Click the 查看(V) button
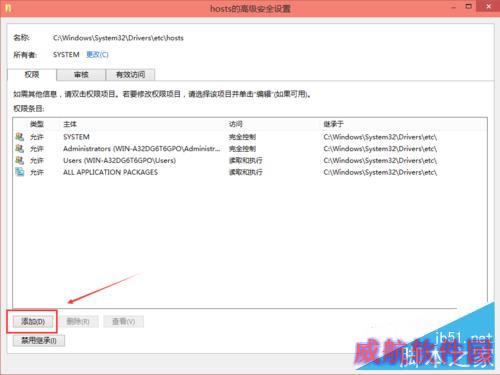Image resolution: width=500 pixels, height=375 pixels. pos(123,322)
